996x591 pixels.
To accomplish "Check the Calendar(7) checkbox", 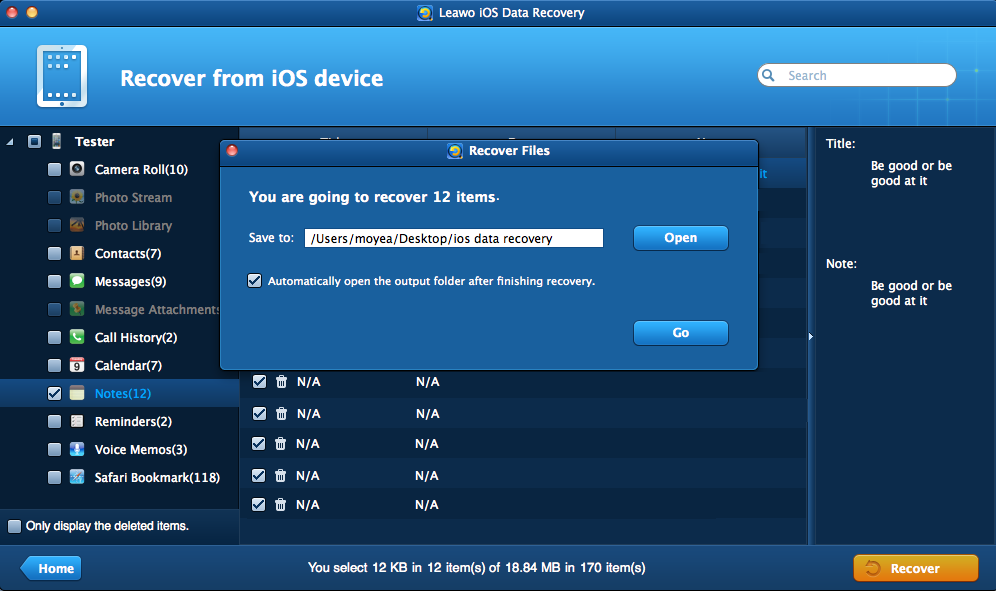I will 55,365.
